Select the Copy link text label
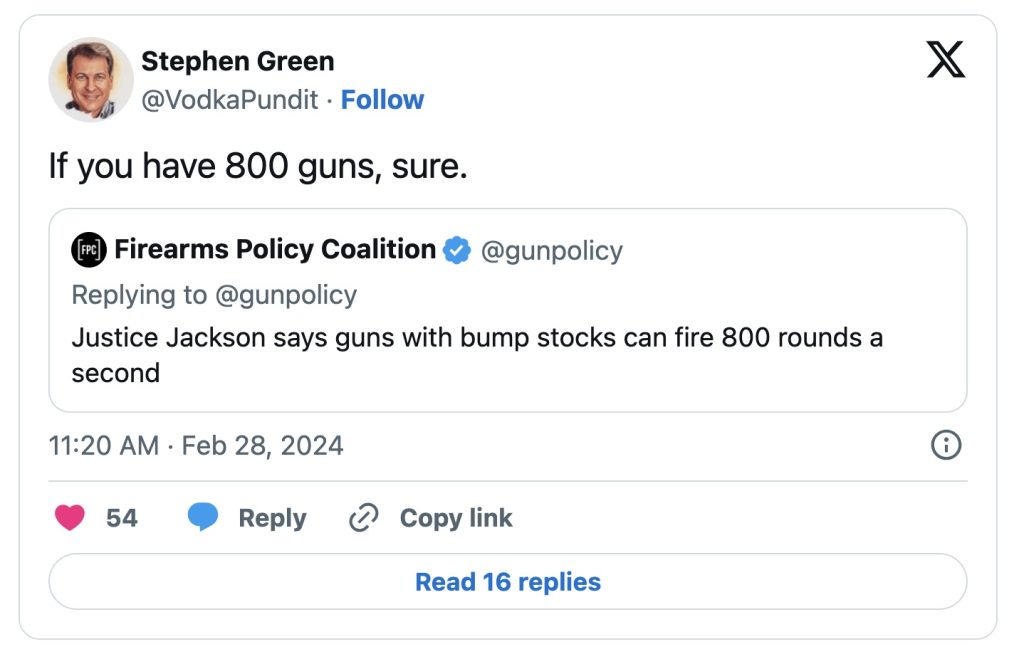 [456, 518]
